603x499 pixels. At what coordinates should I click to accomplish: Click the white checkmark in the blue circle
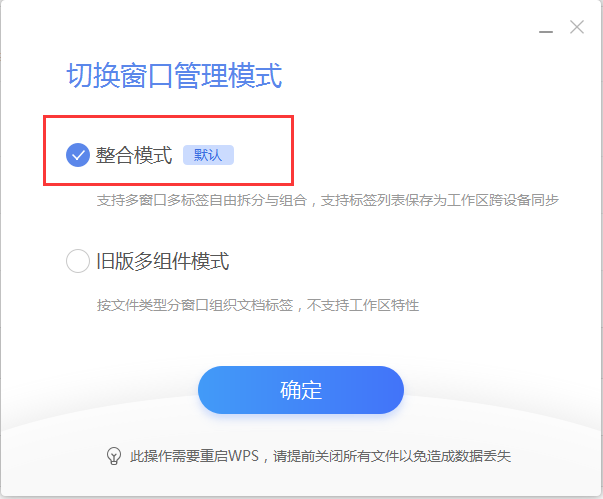click(78, 155)
